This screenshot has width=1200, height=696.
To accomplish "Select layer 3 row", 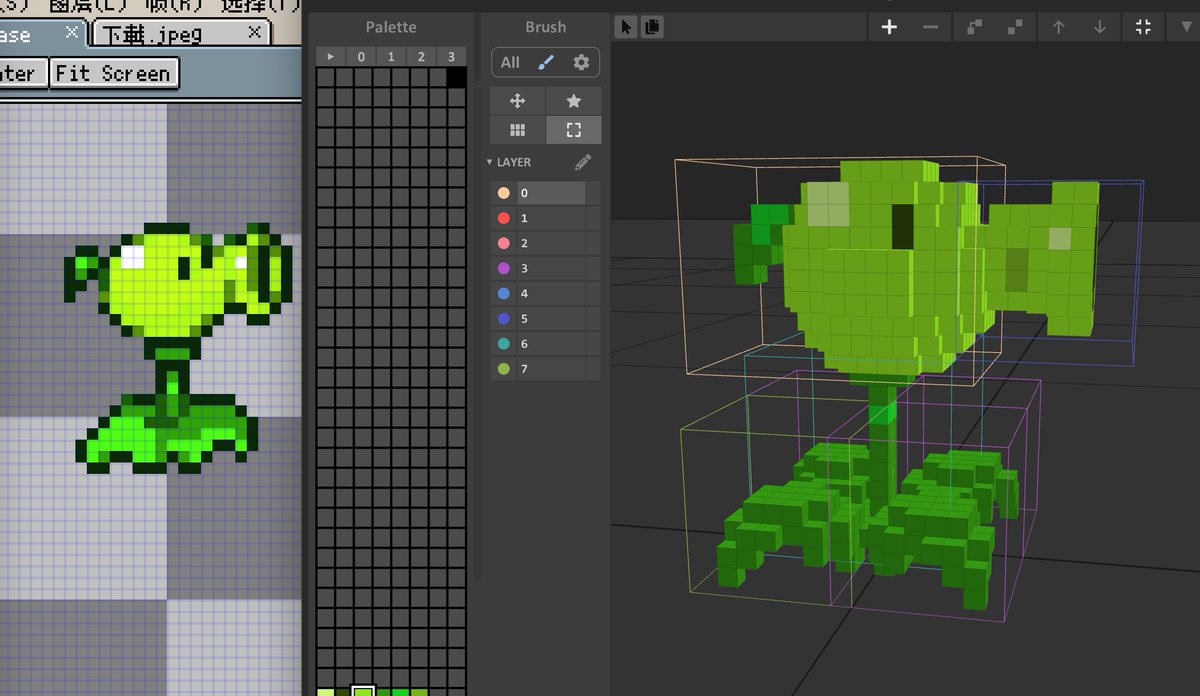I will [545, 268].
